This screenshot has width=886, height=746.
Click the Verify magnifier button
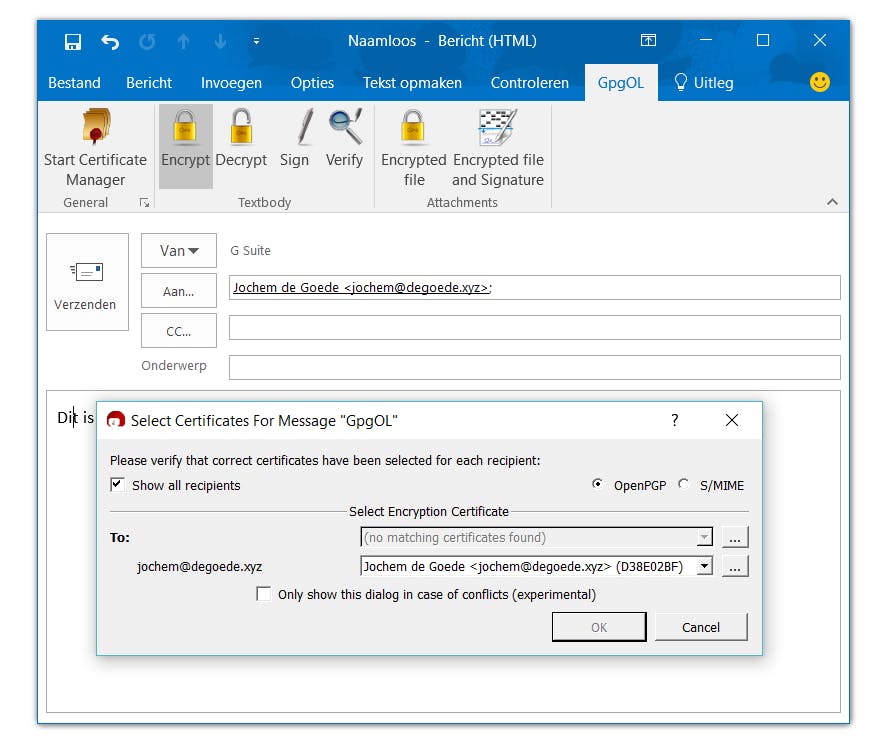[x=344, y=140]
